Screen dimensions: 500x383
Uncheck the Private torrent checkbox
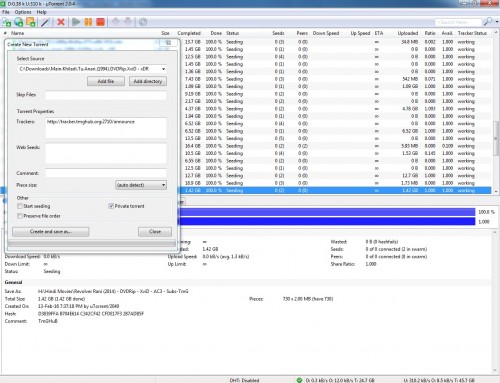pyautogui.click(x=111, y=206)
